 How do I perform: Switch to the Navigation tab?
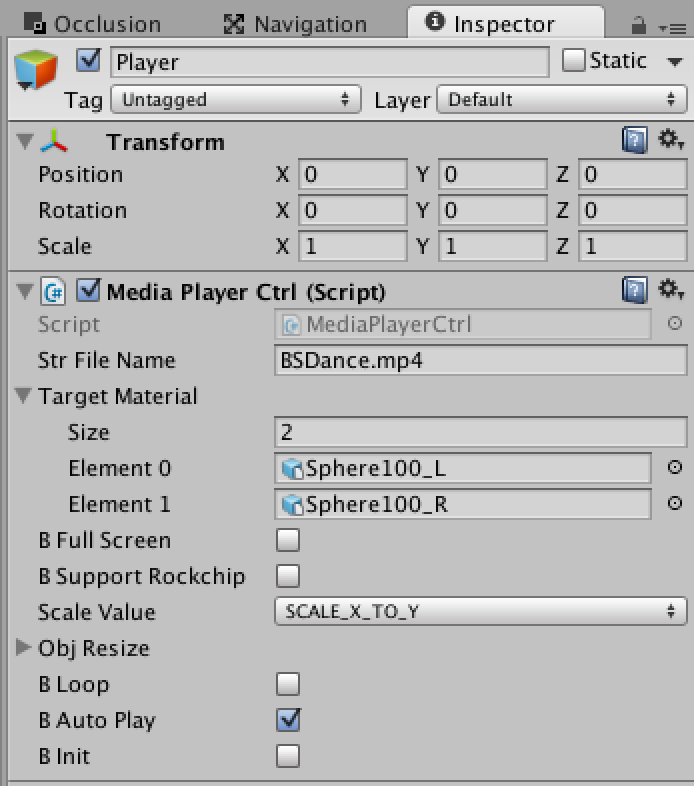pyautogui.click(x=295, y=24)
